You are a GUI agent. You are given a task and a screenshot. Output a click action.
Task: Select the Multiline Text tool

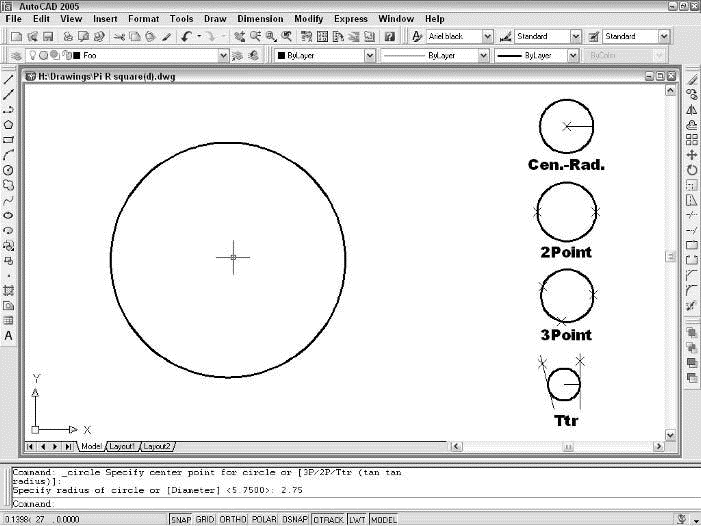coord(9,336)
